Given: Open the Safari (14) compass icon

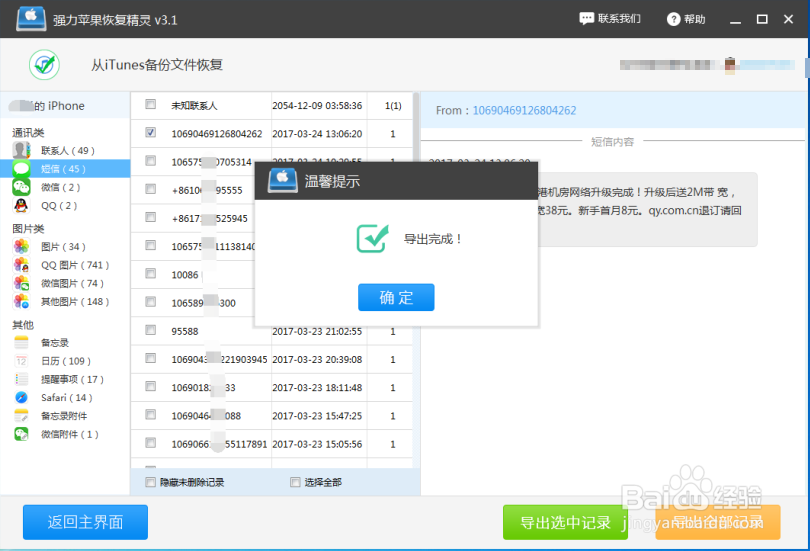Looking at the screenshot, I should (21, 398).
